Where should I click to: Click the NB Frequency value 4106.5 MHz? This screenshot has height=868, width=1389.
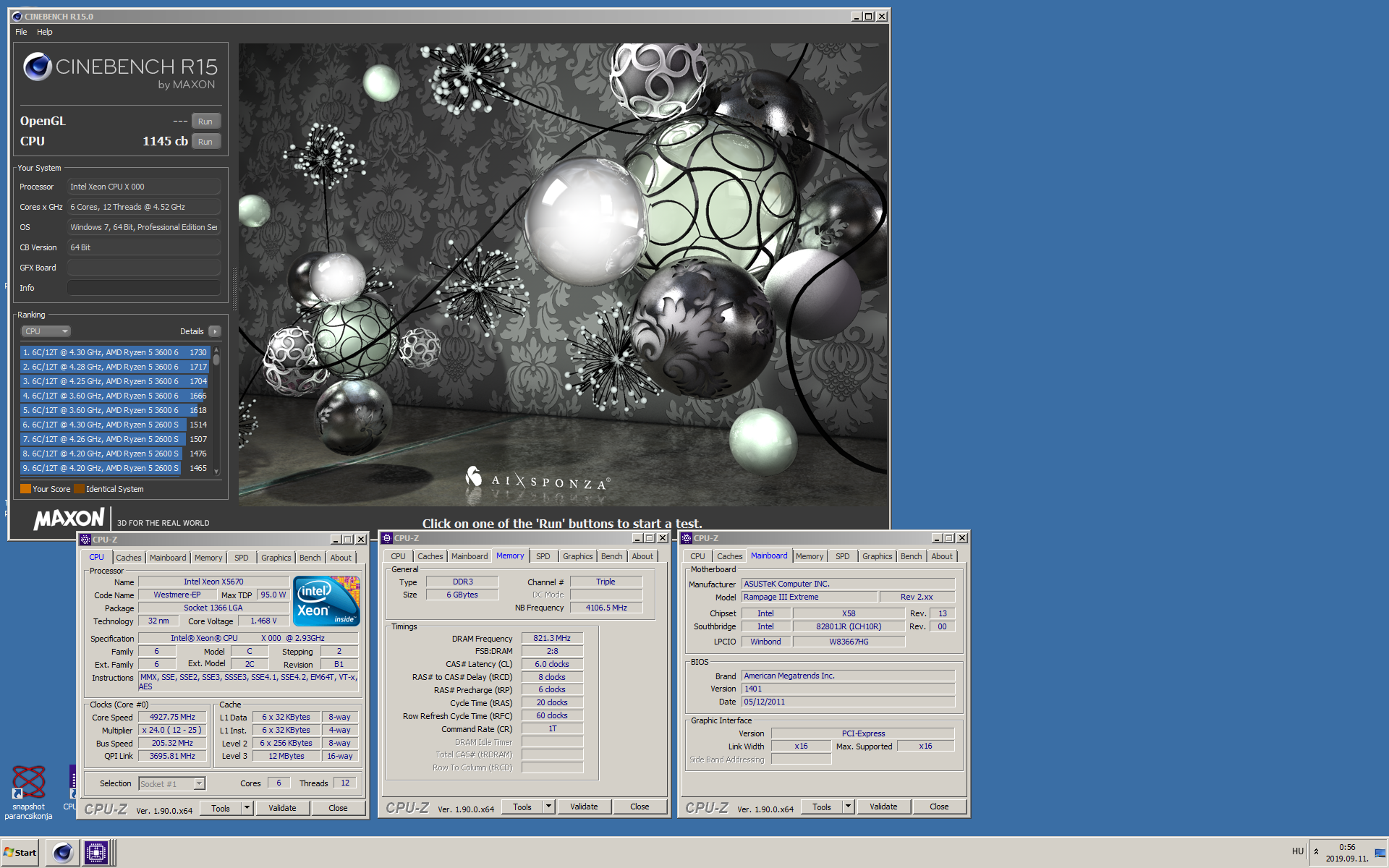tap(606, 608)
